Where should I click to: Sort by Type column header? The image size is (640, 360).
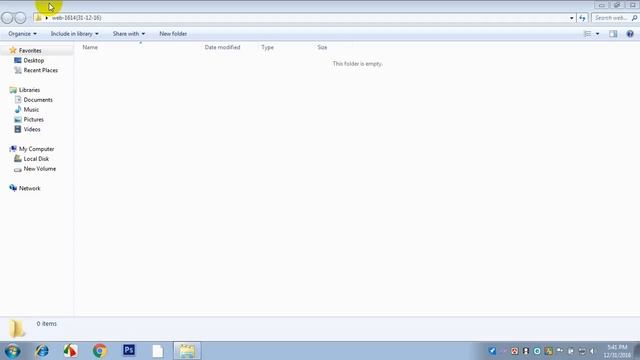[267, 47]
